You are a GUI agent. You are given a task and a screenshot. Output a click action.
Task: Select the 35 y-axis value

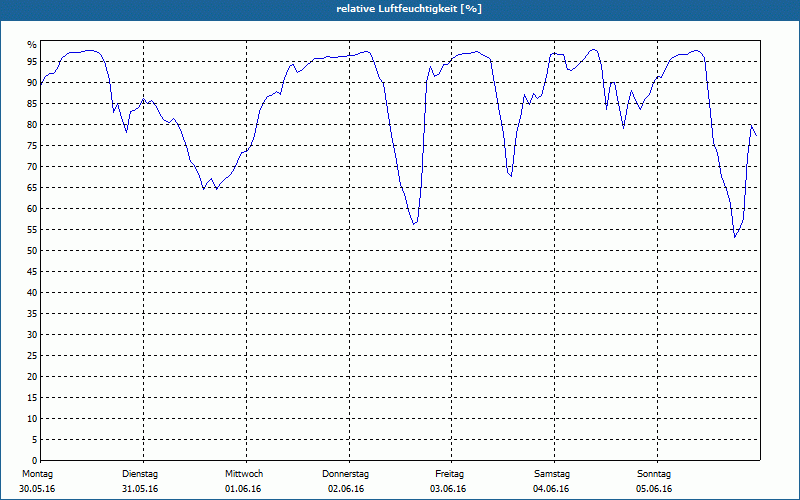(32, 314)
